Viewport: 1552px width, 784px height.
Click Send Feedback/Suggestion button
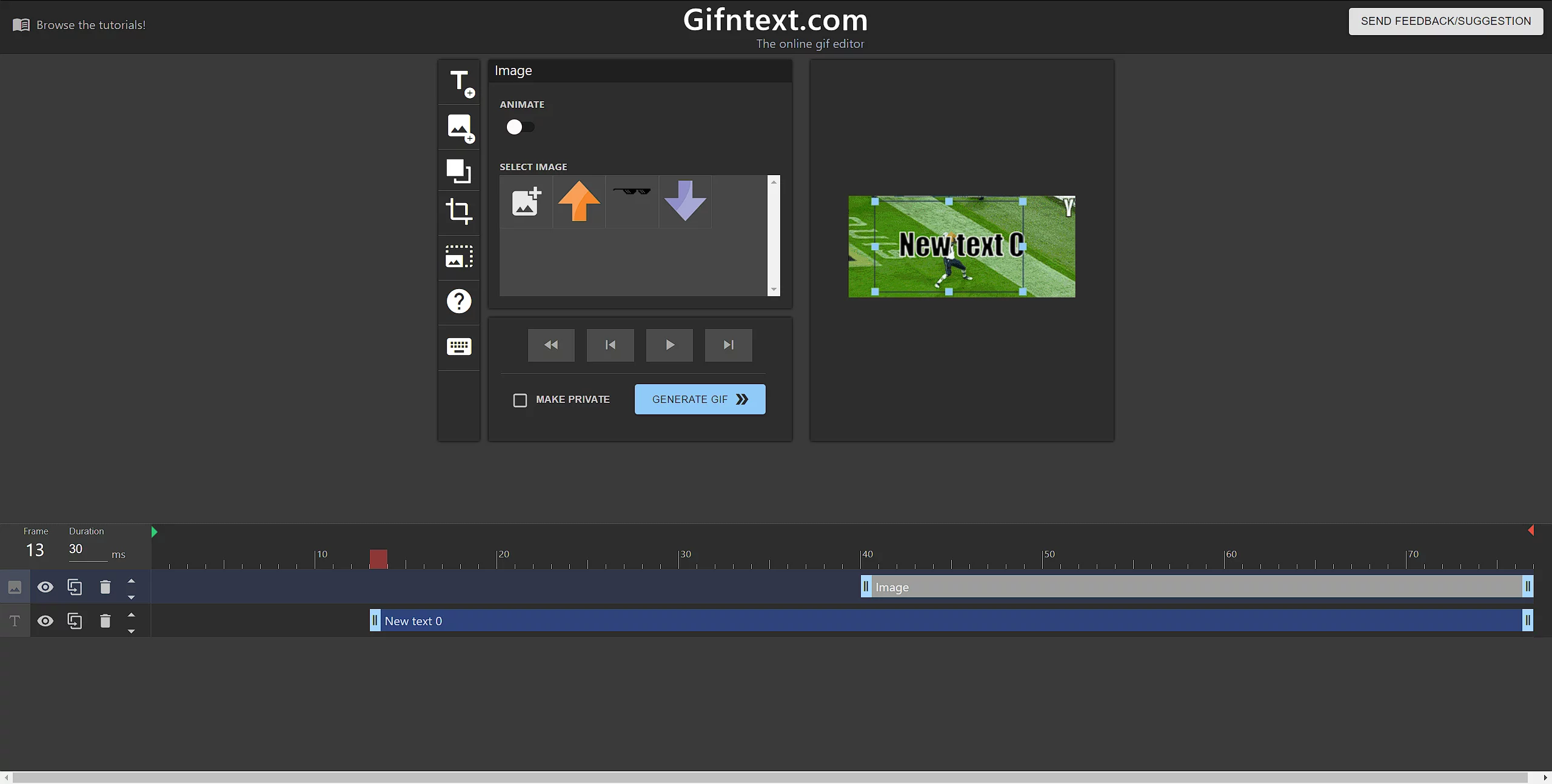pyautogui.click(x=1445, y=21)
